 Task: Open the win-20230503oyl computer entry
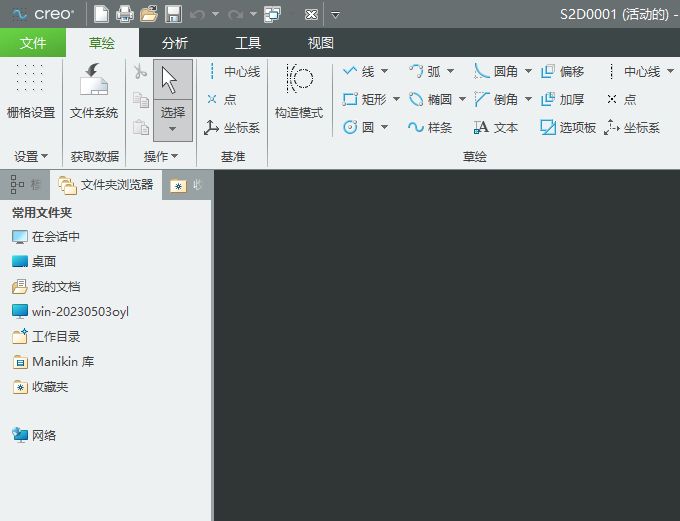coord(70,311)
